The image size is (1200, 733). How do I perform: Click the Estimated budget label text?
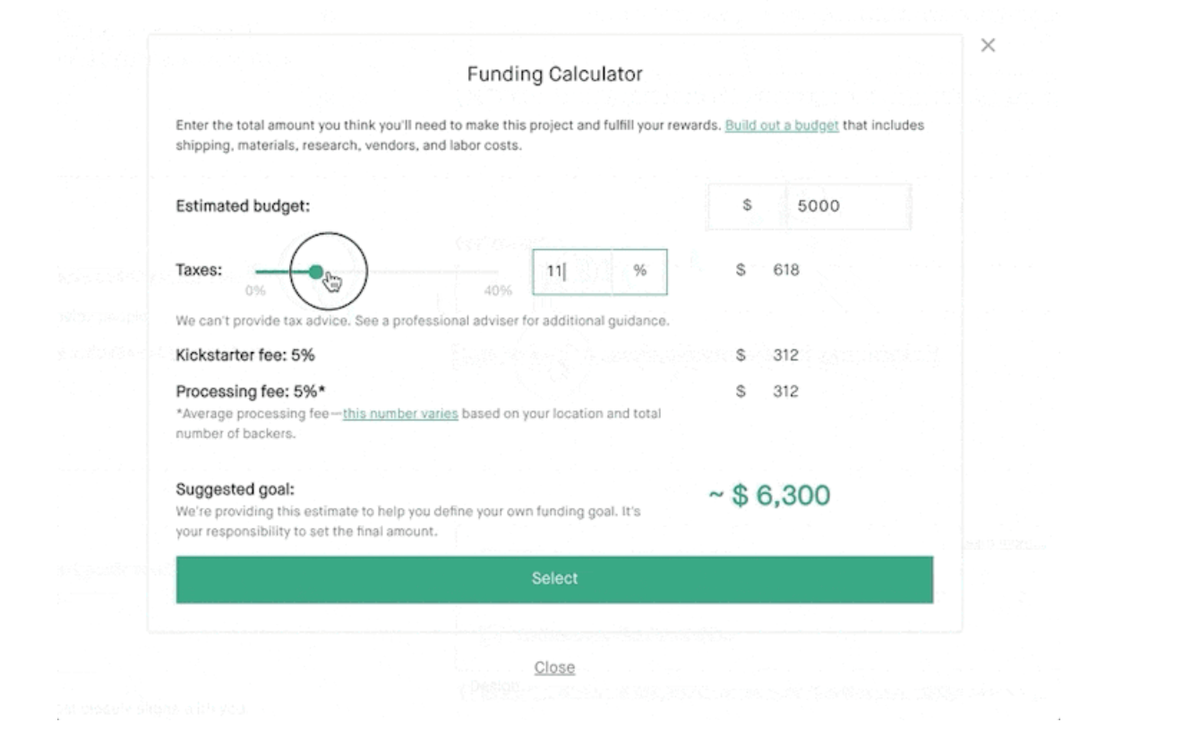tap(243, 205)
